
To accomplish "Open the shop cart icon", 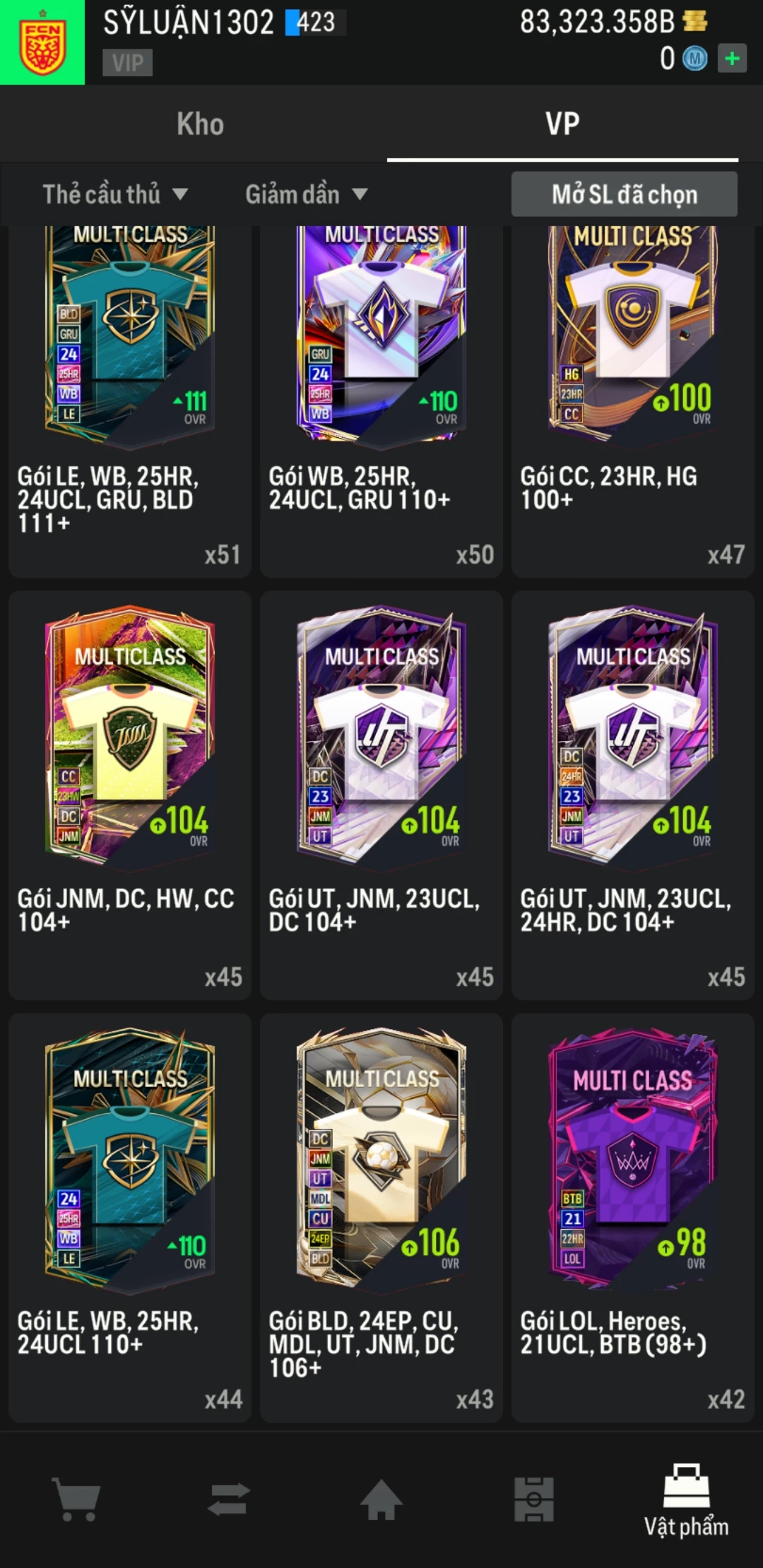I will pos(77,1499).
